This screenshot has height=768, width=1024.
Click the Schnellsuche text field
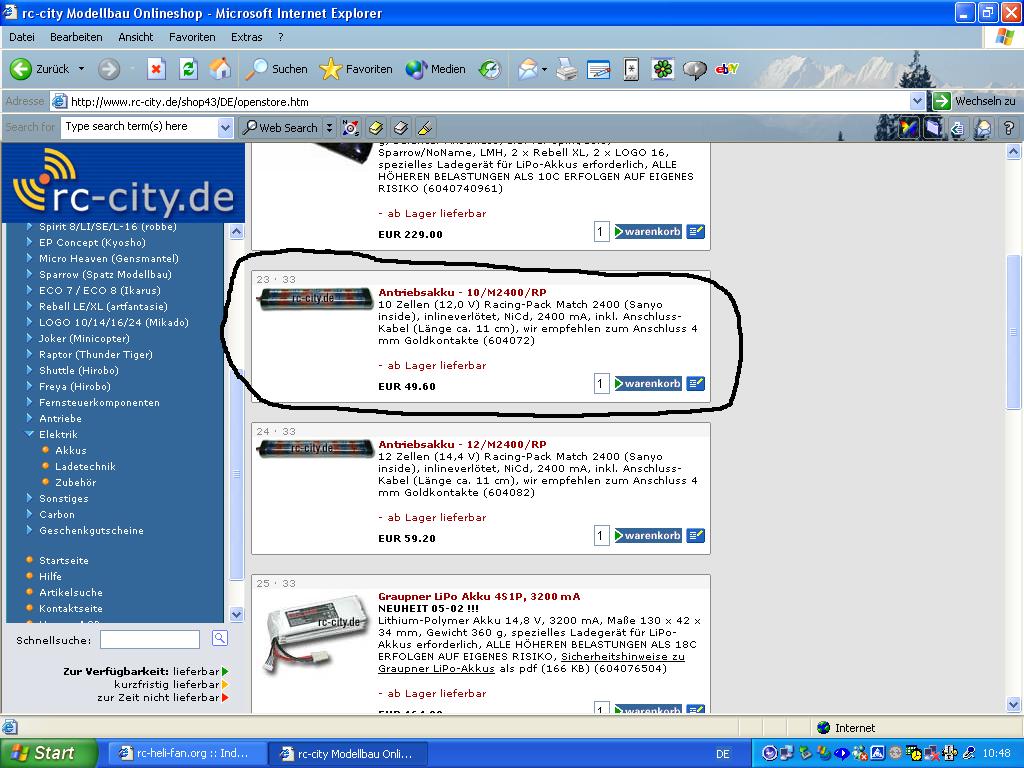pos(150,639)
